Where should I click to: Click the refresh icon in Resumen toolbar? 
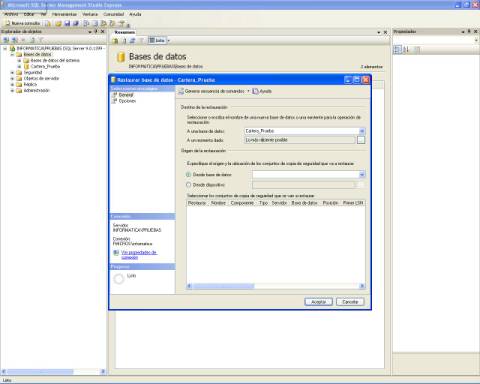click(132, 41)
